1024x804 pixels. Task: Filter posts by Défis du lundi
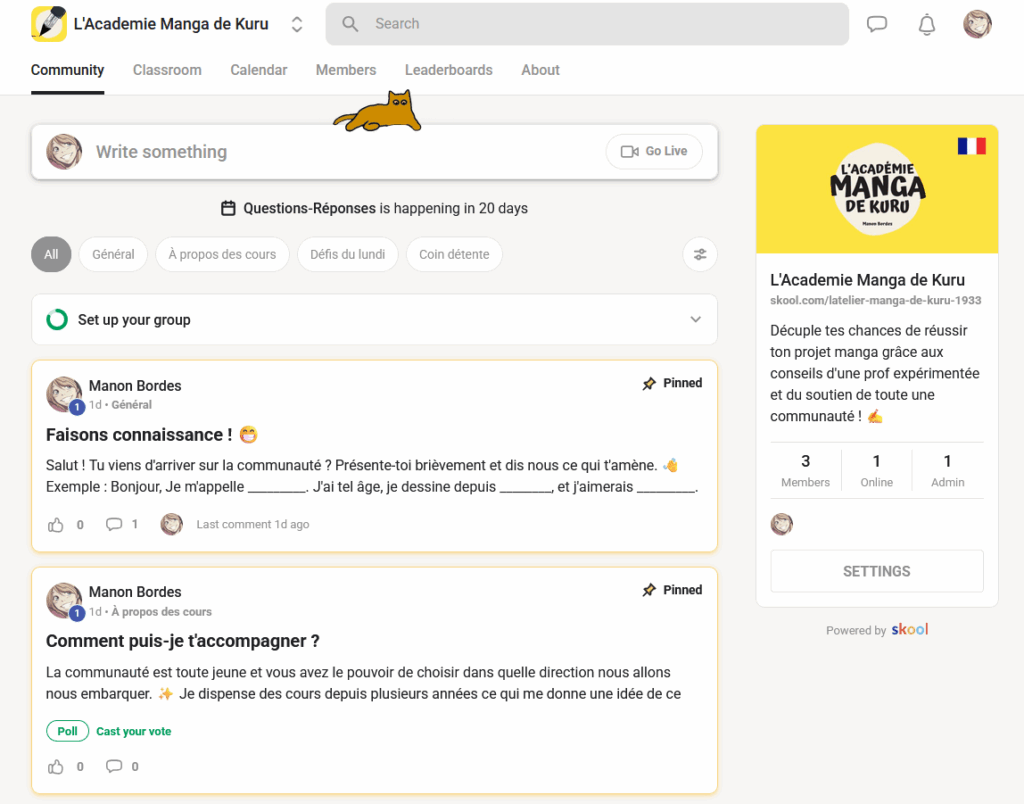coord(347,254)
